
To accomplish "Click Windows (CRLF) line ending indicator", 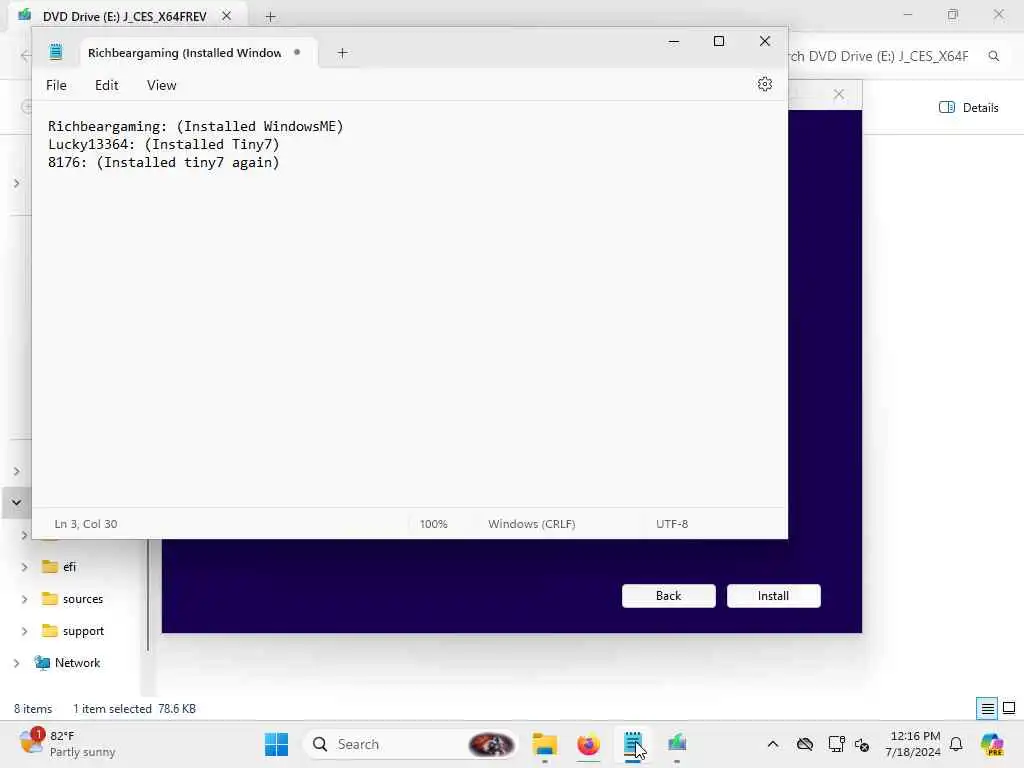I will coord(532,524).
